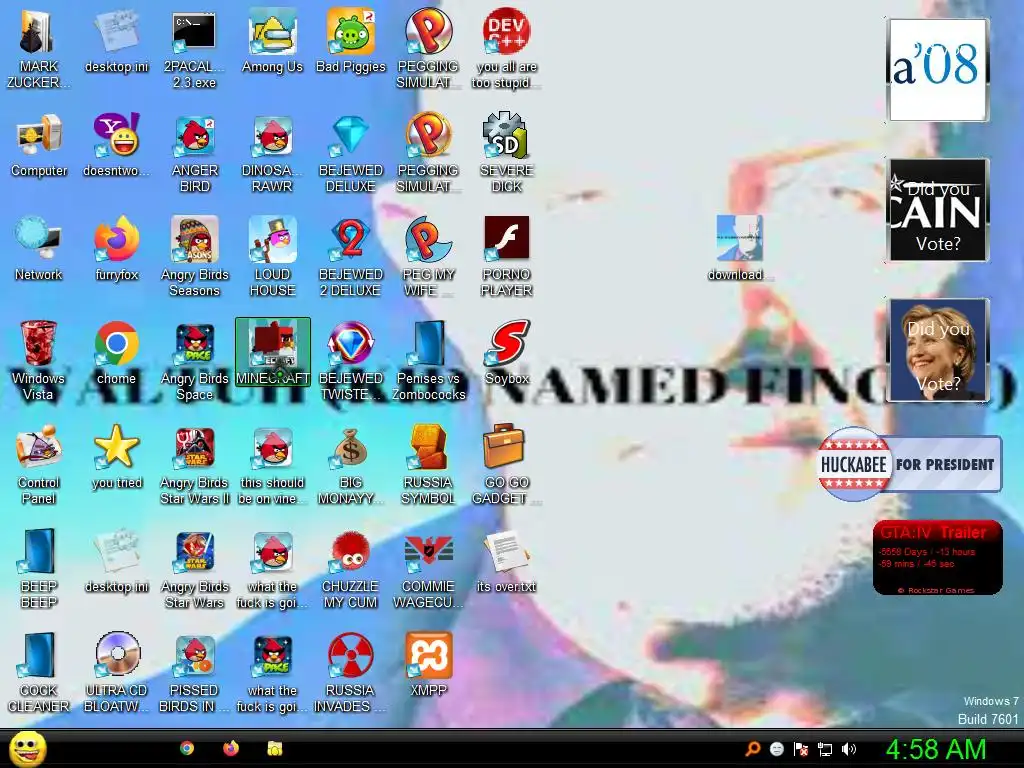Open Firefox from the taskbar
Screen dimensions: 1024x768
[x=231, y=748]
